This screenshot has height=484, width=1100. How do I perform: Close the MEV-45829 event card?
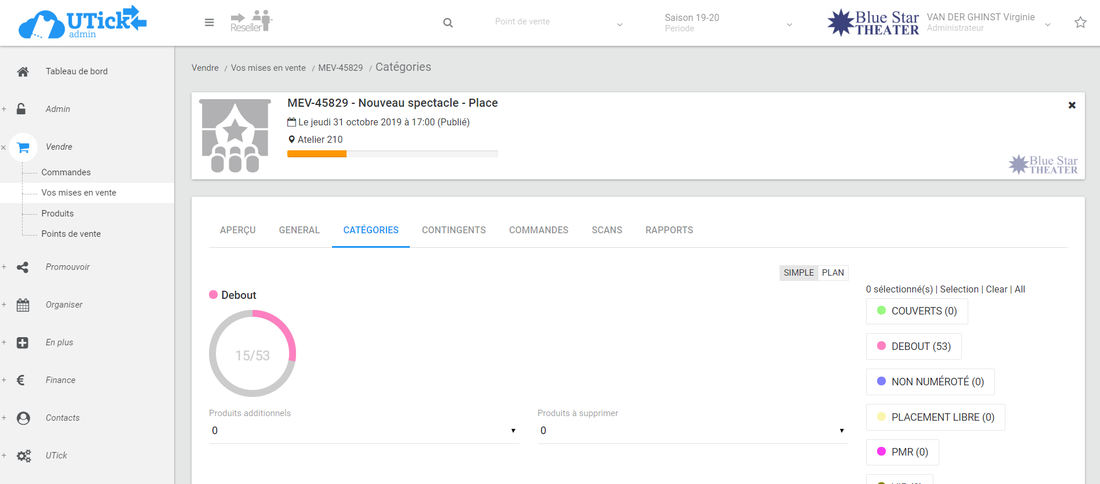click(1072, 105)
